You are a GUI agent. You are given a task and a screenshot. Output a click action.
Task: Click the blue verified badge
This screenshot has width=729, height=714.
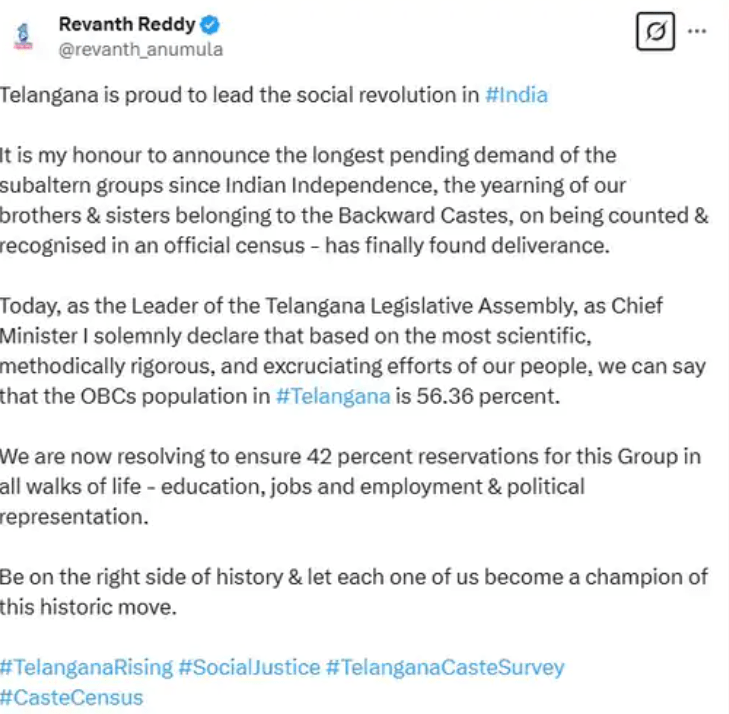point(212,25)
